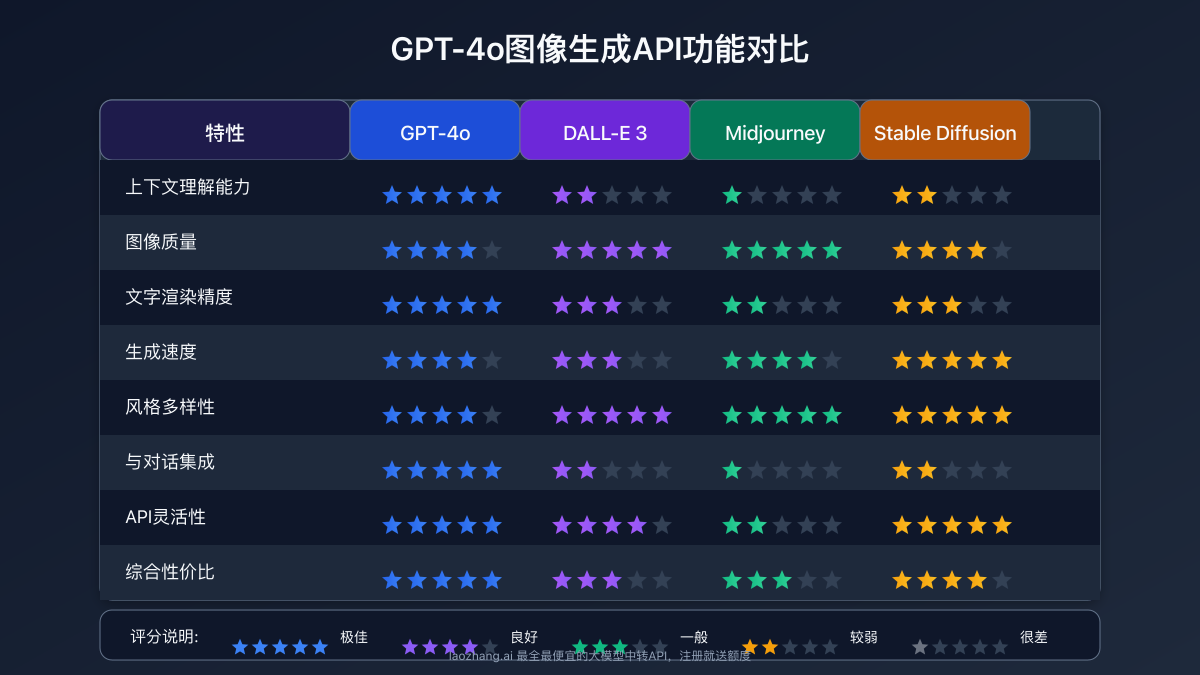Click the 一般 legend text
1200x675 pixels.
point(694,637)
